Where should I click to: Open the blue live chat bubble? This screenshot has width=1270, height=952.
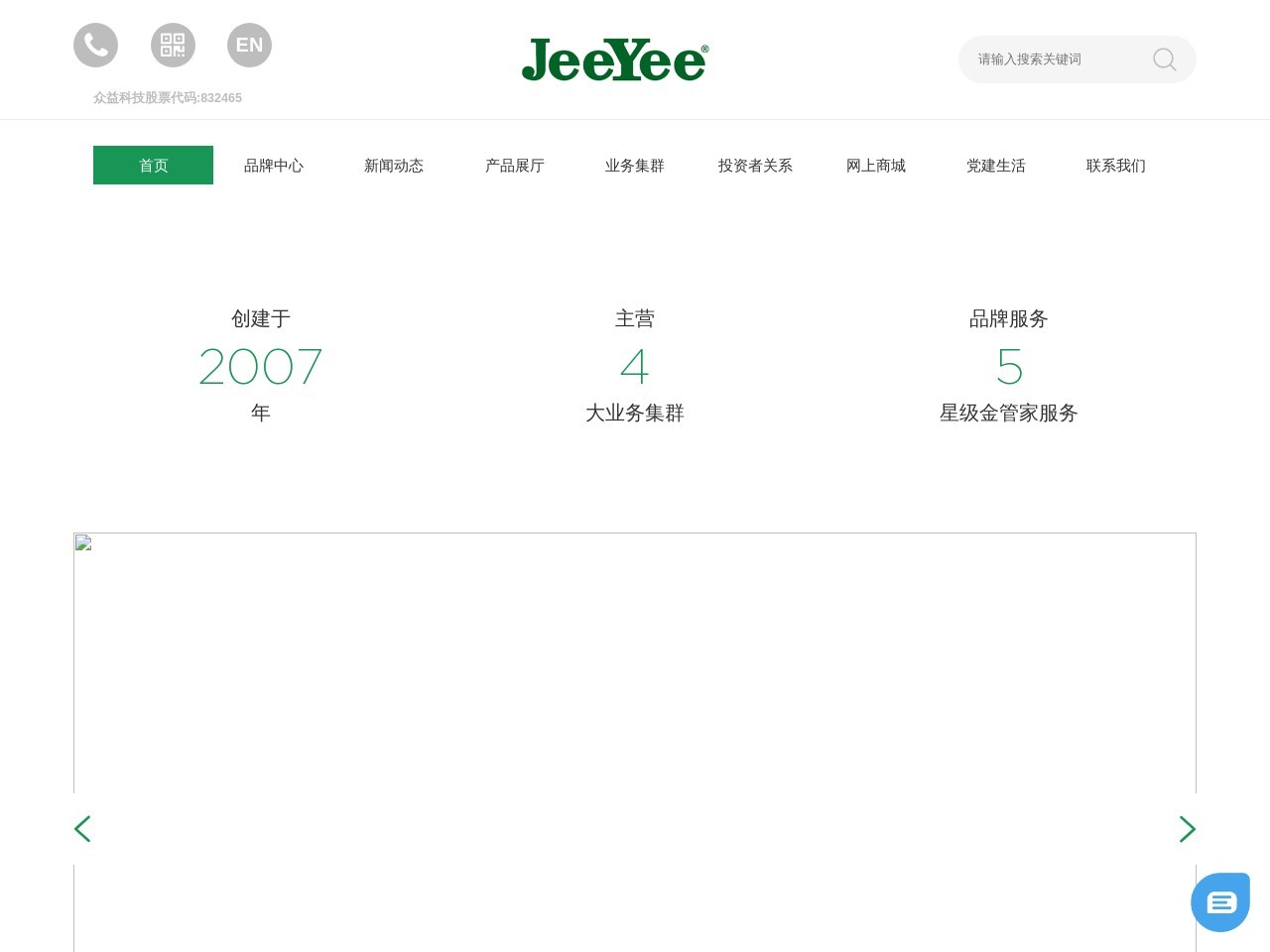tap(1220, 902)
